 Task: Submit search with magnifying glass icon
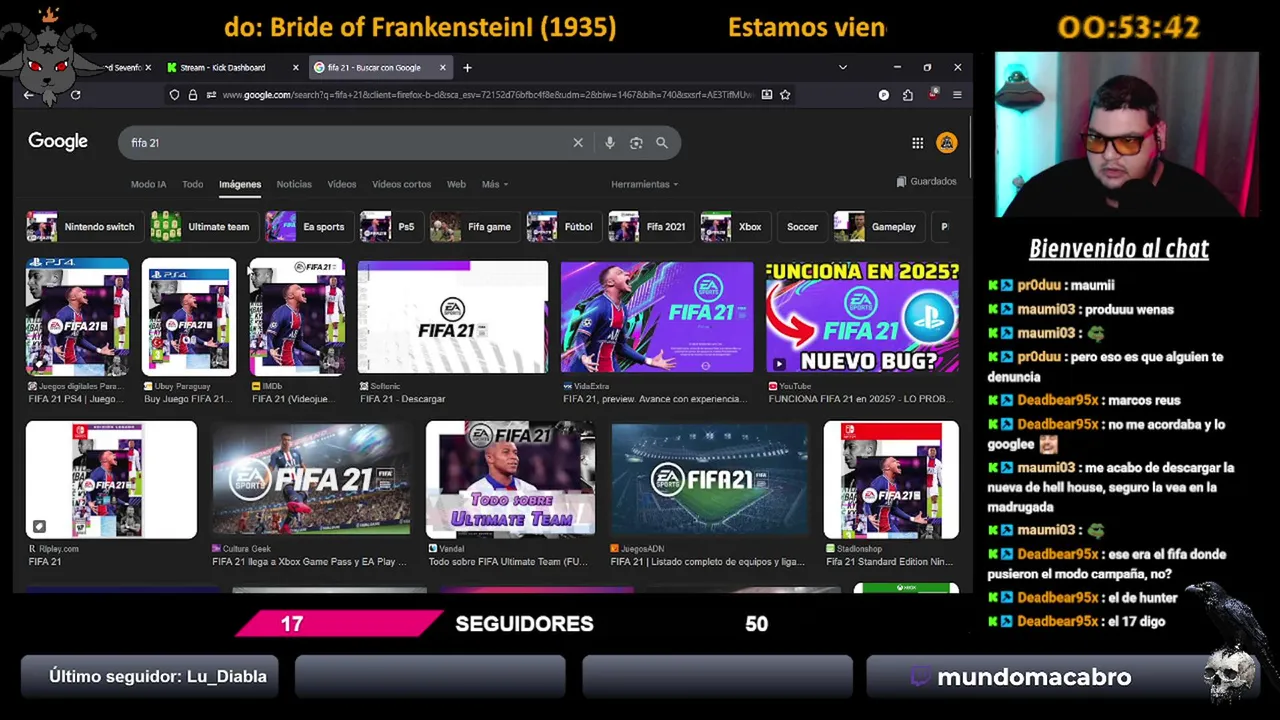(661, 143)
